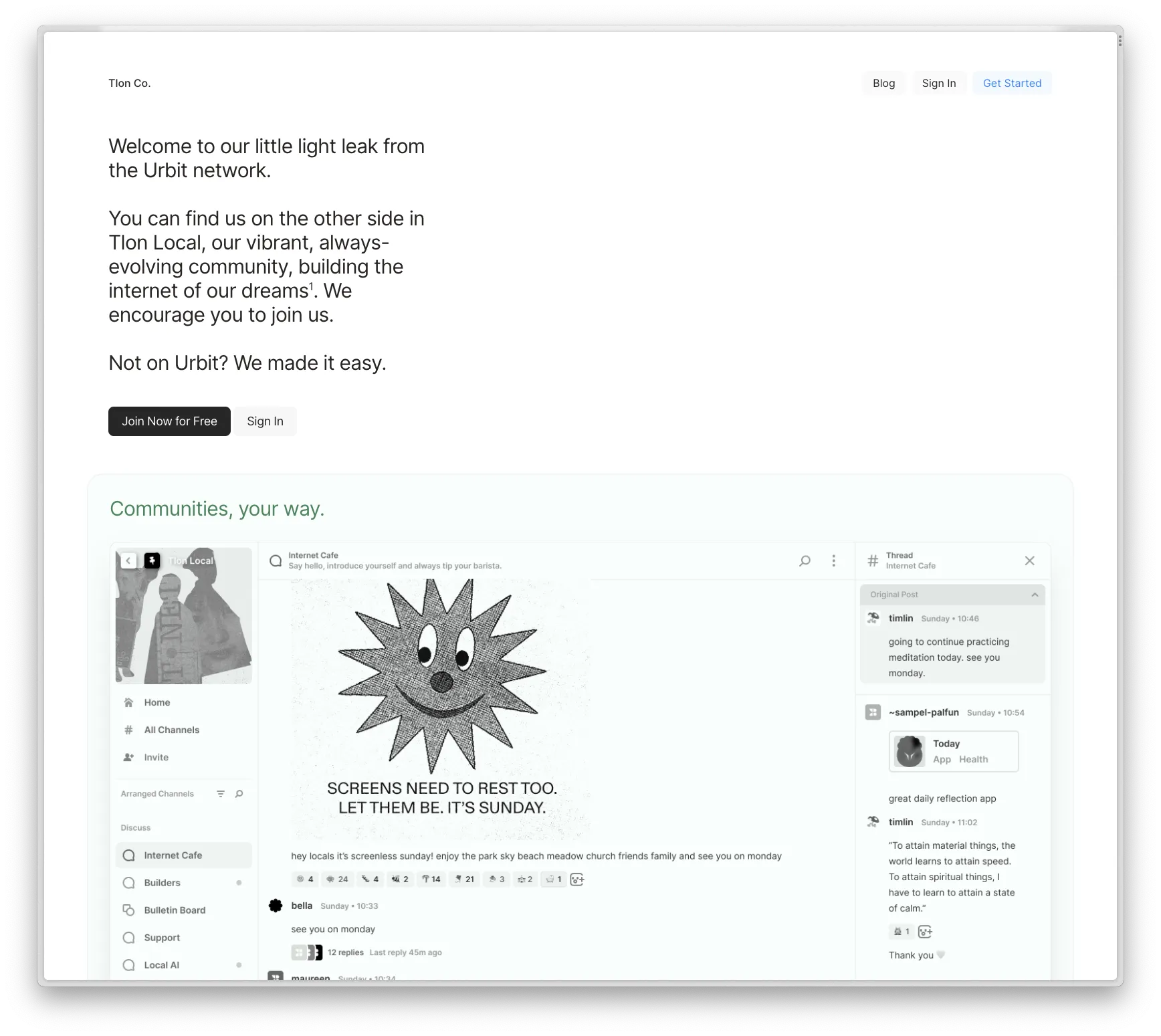Click the Get Started button
Viewport: 1161px width, 1036px height.
tap(1012, 83)
